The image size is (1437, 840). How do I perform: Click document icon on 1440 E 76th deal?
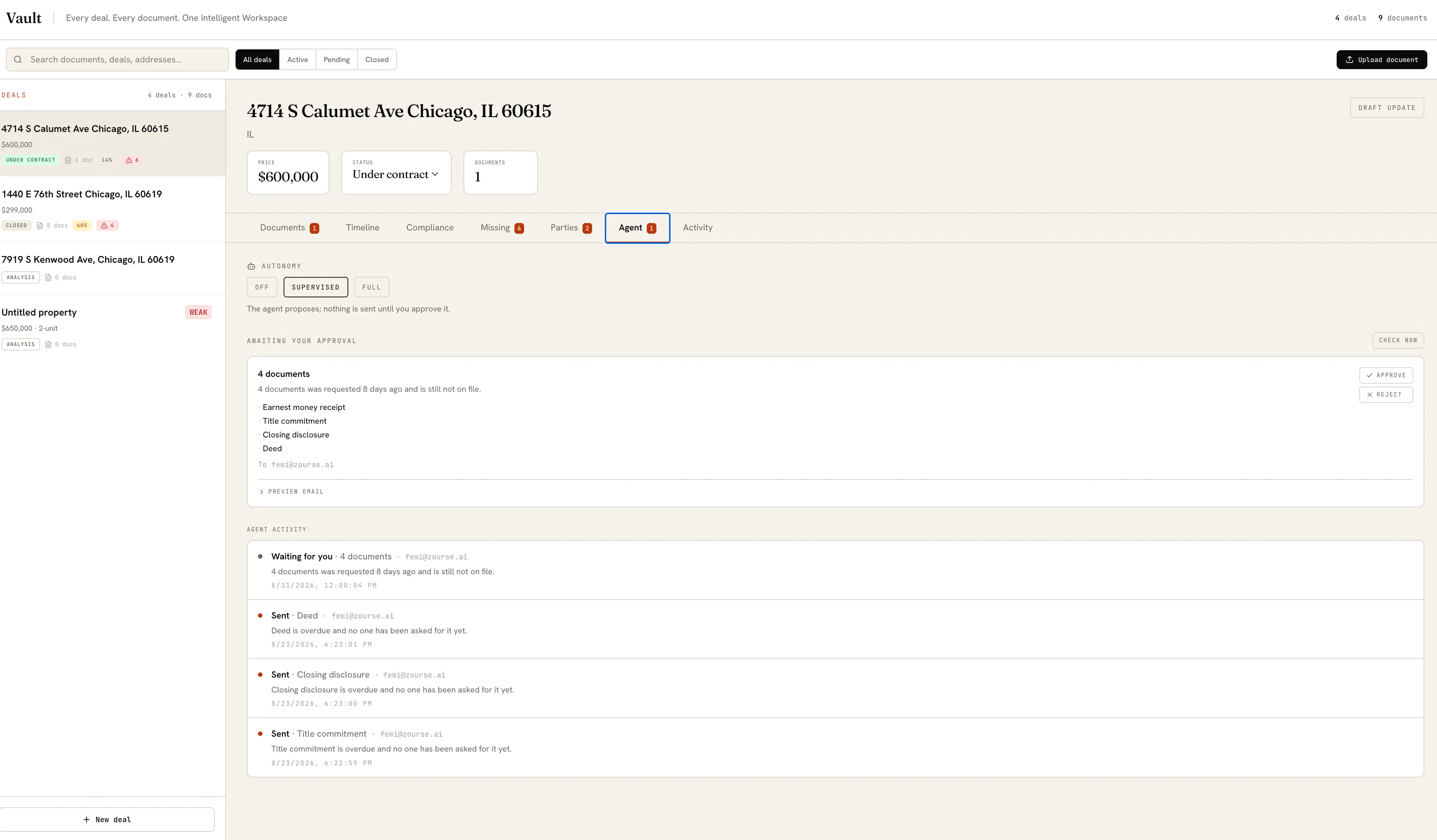[40, 226]
